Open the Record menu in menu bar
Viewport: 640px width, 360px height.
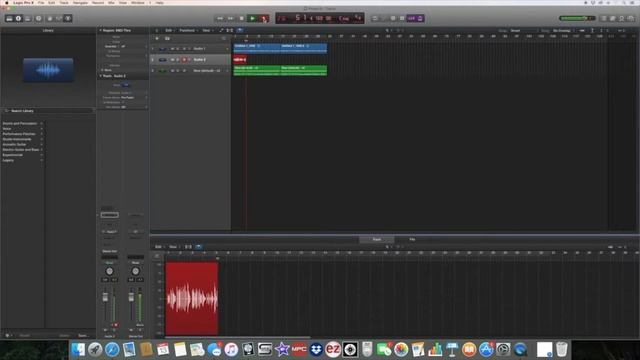(x=98, y=2)
